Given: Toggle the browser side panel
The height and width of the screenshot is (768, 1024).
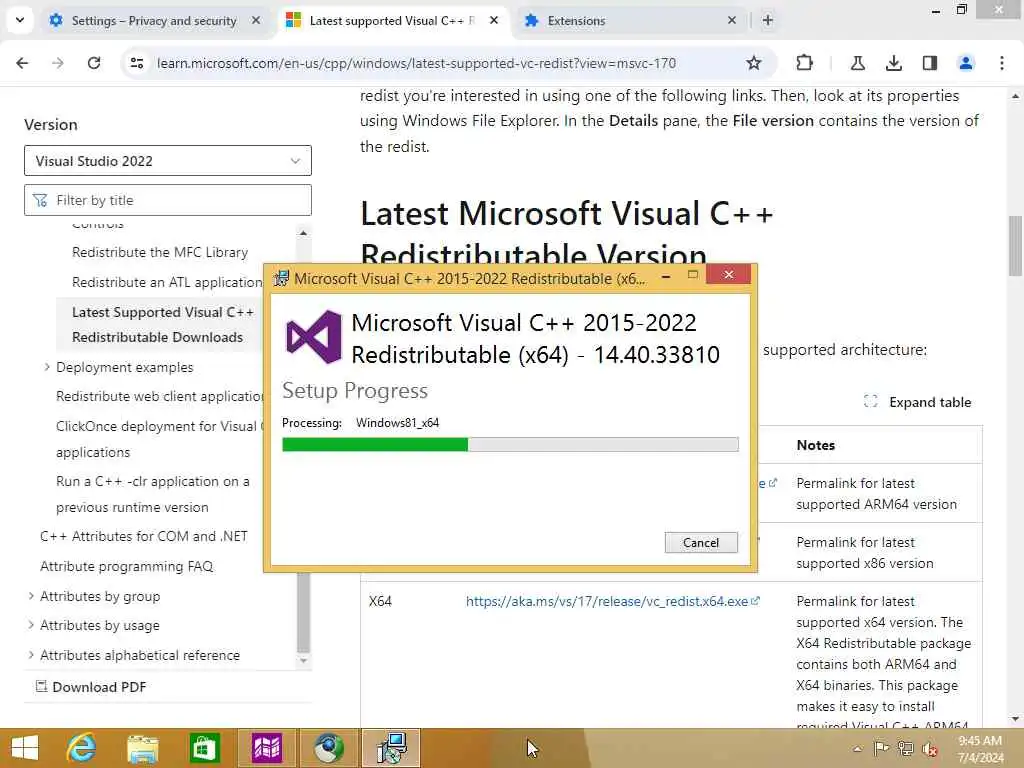Looking at the screenshot, I should [929, 63].
